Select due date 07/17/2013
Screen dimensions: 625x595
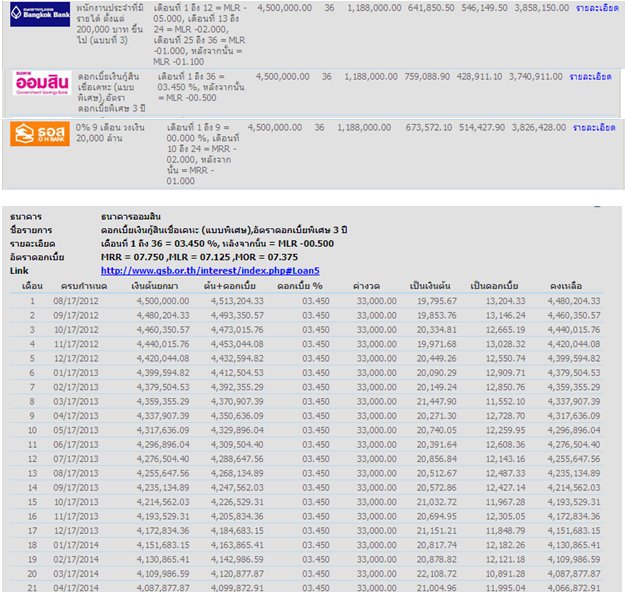(76, 459)
